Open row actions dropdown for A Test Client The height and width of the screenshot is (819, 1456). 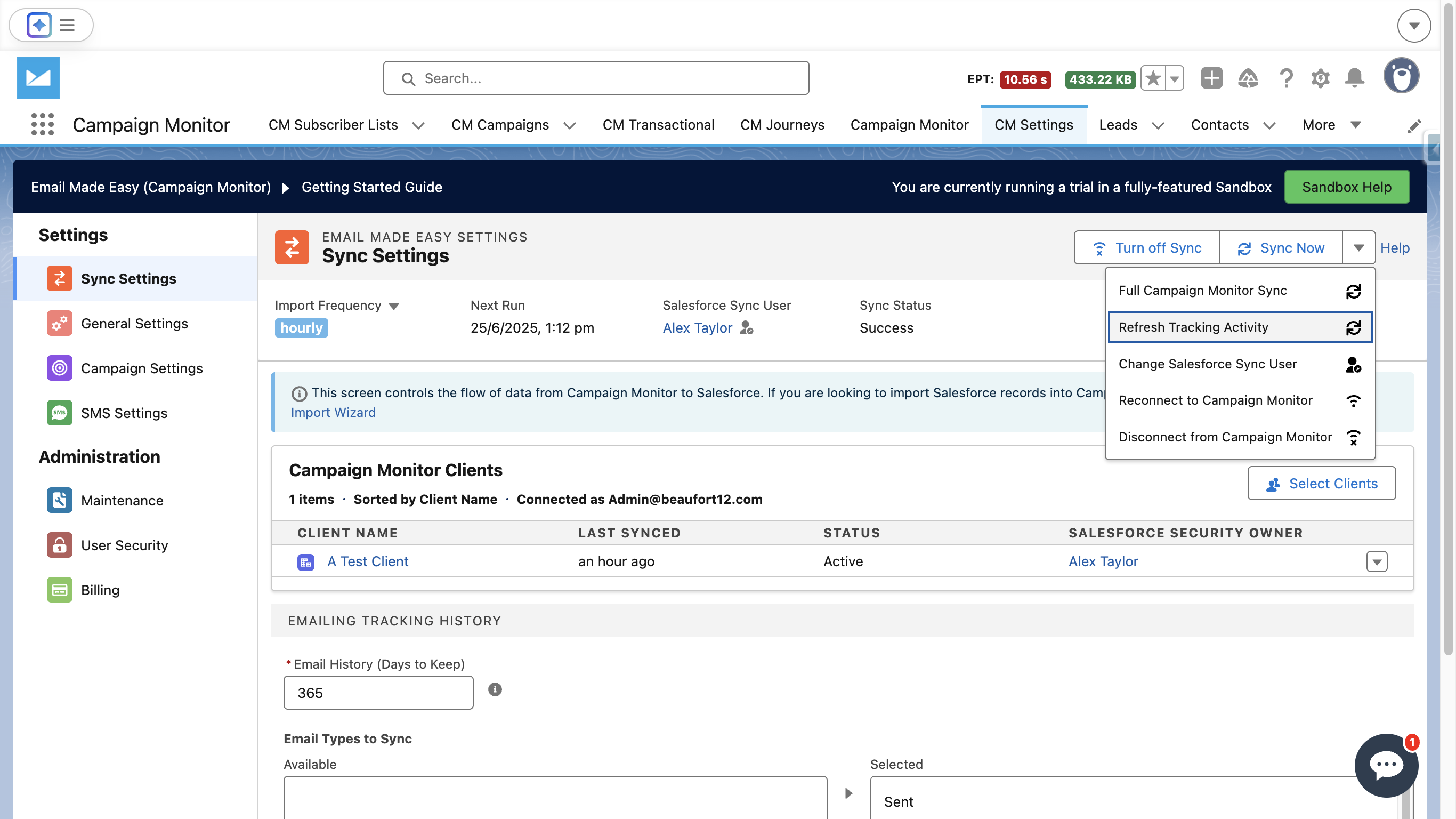tap(1377, 561)
